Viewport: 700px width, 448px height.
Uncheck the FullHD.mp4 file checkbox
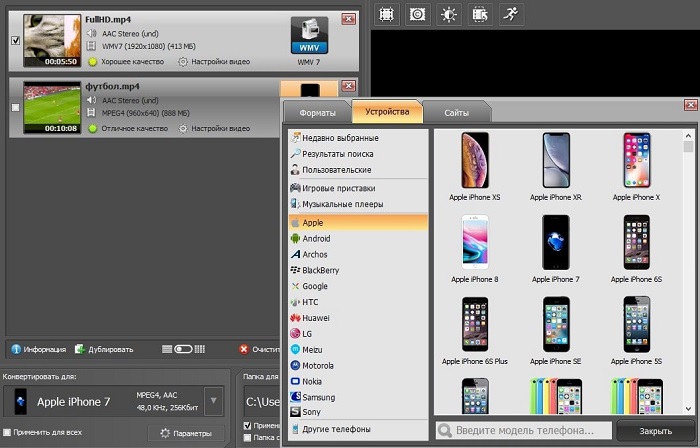point(16,41)
